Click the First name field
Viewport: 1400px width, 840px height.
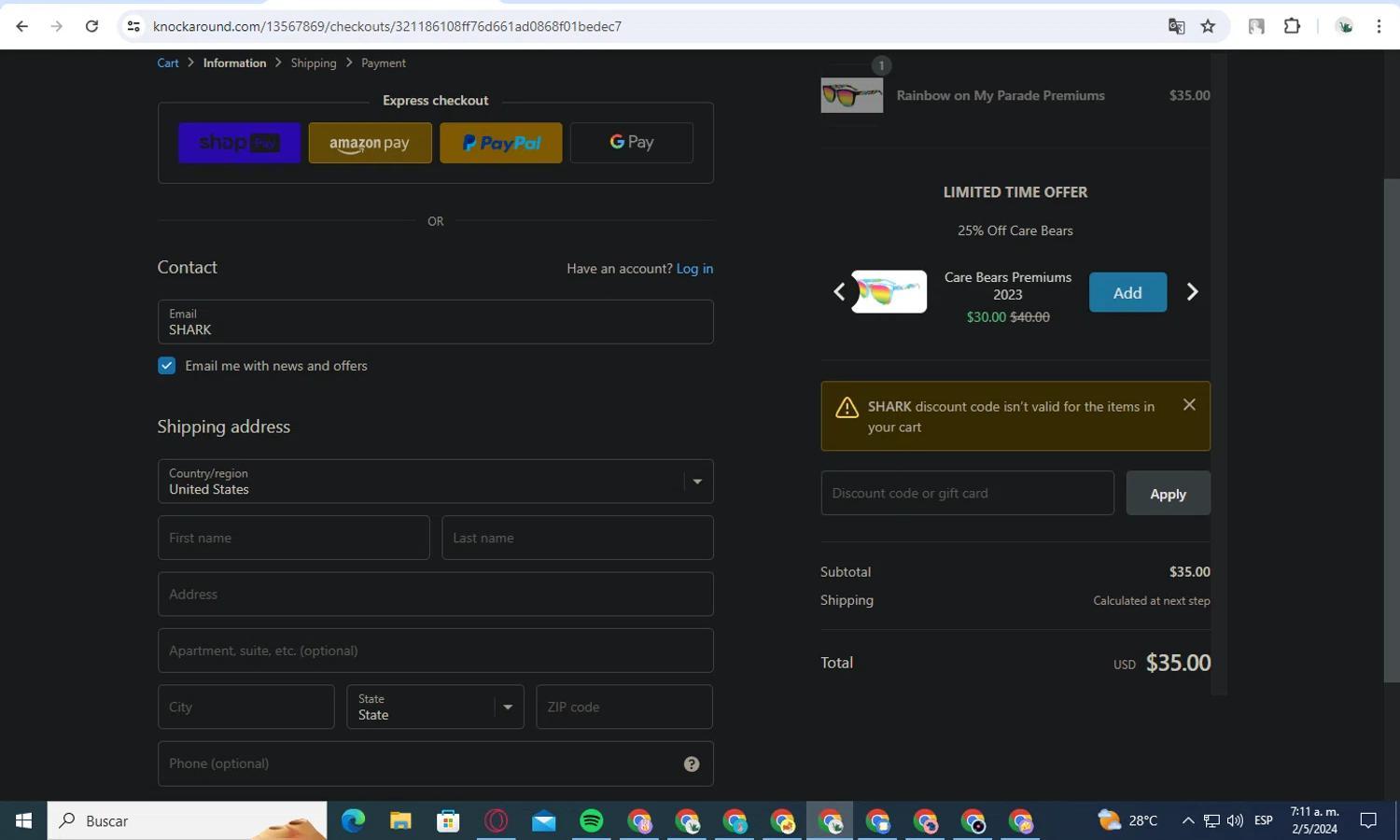pyautogui.click(x=293, y=538)
